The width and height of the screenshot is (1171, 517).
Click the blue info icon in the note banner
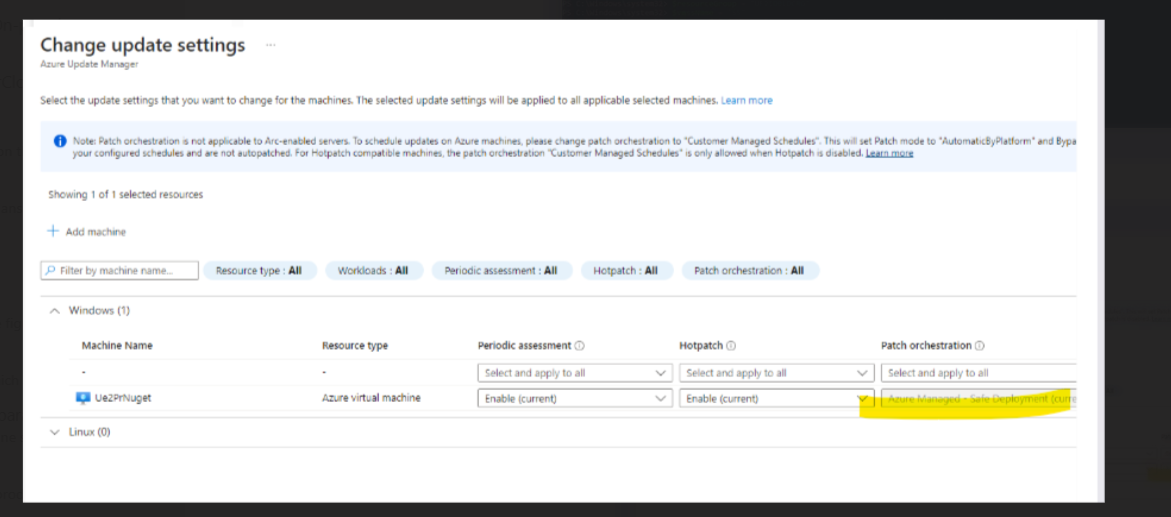(59, 141)
